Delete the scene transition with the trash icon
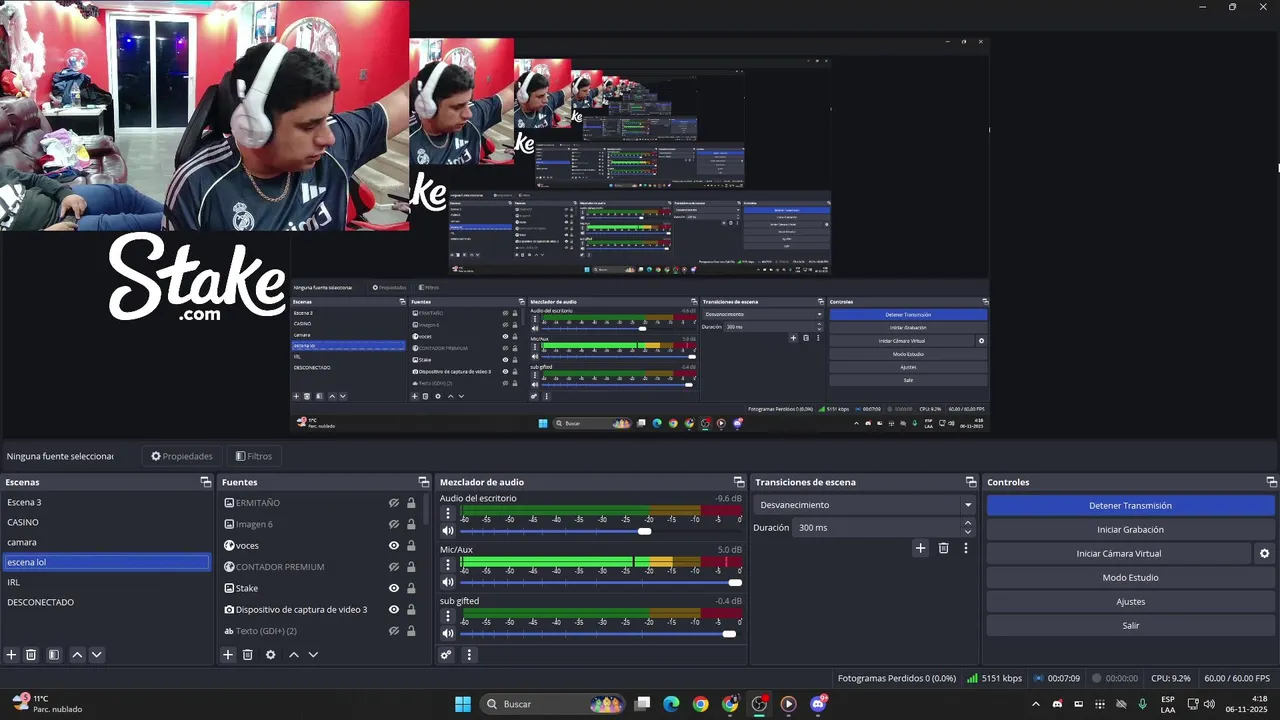 point(943,548)
